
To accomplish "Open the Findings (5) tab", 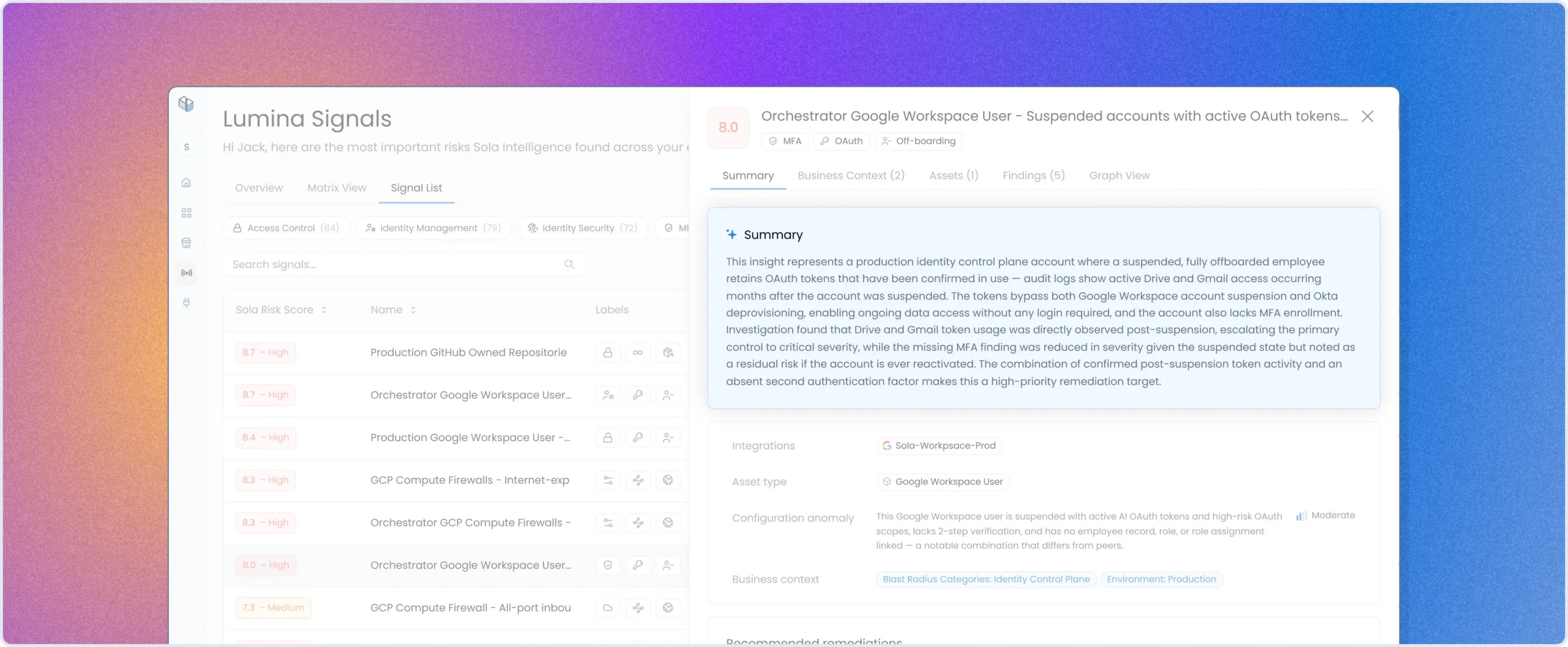I will point(1033,175).
